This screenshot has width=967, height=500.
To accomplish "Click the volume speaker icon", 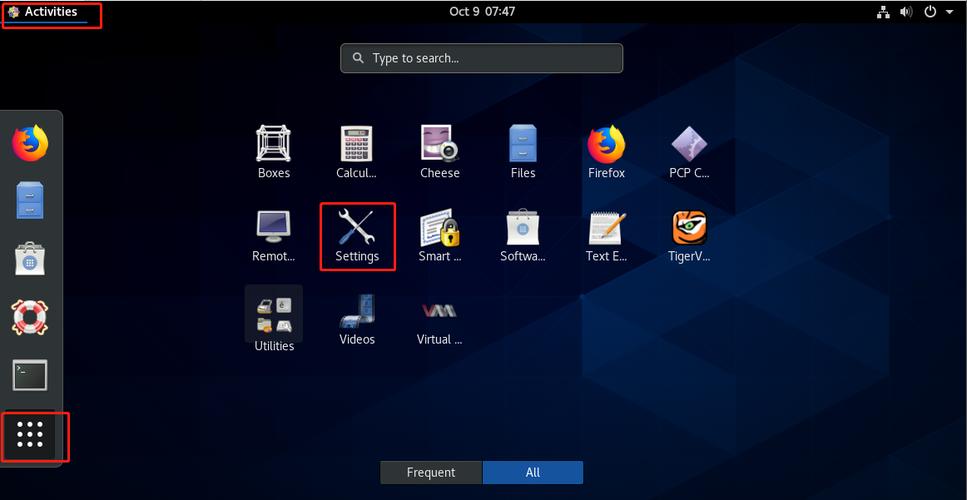I will [x=906, y=12].
